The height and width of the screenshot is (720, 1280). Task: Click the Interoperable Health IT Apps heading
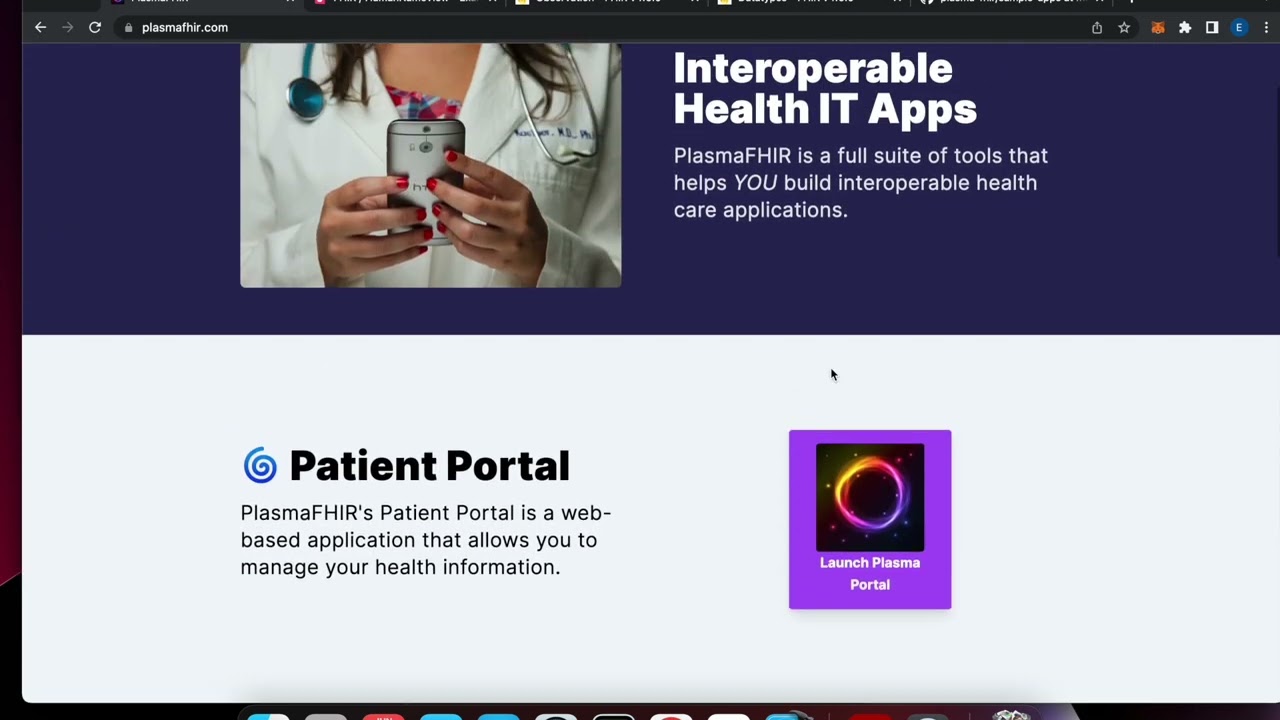(x=825, y=88)
